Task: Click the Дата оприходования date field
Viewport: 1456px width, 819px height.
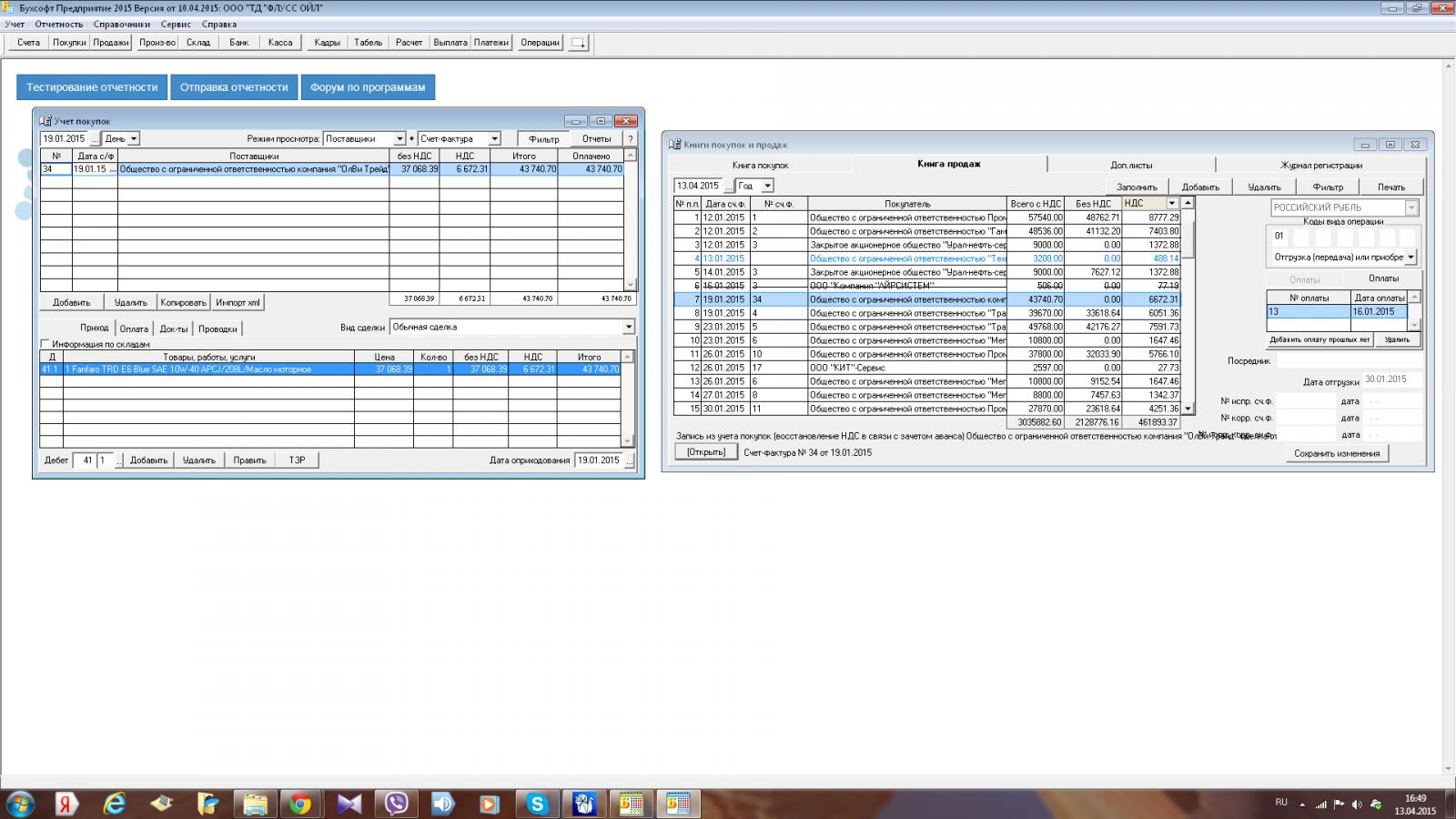Action: click(598, 460)
